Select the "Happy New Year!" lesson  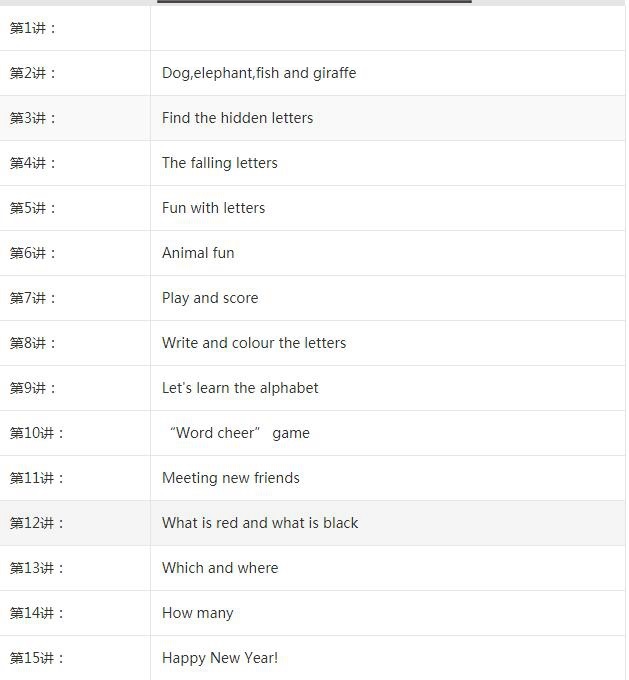(x=220, y=658)
